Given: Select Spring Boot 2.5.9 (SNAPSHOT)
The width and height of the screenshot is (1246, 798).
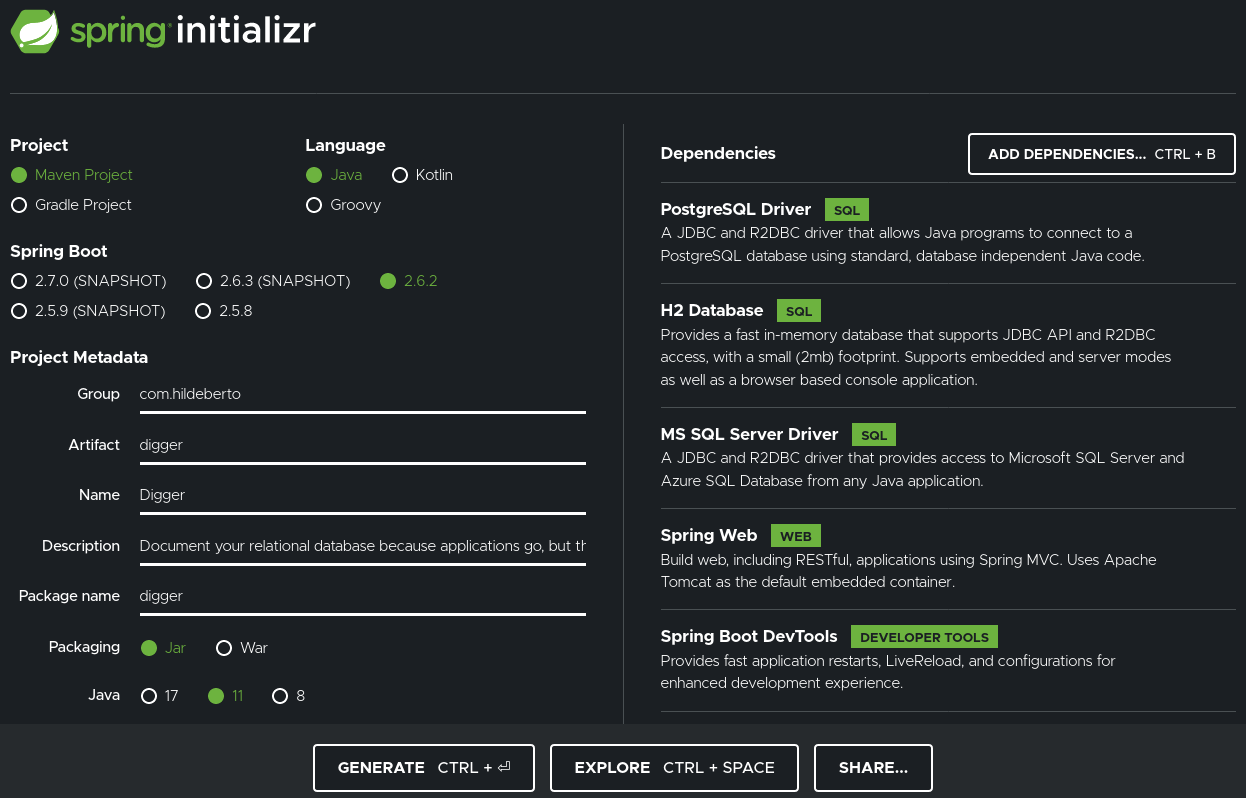Looking at the screenshot, I should point(87,311).
